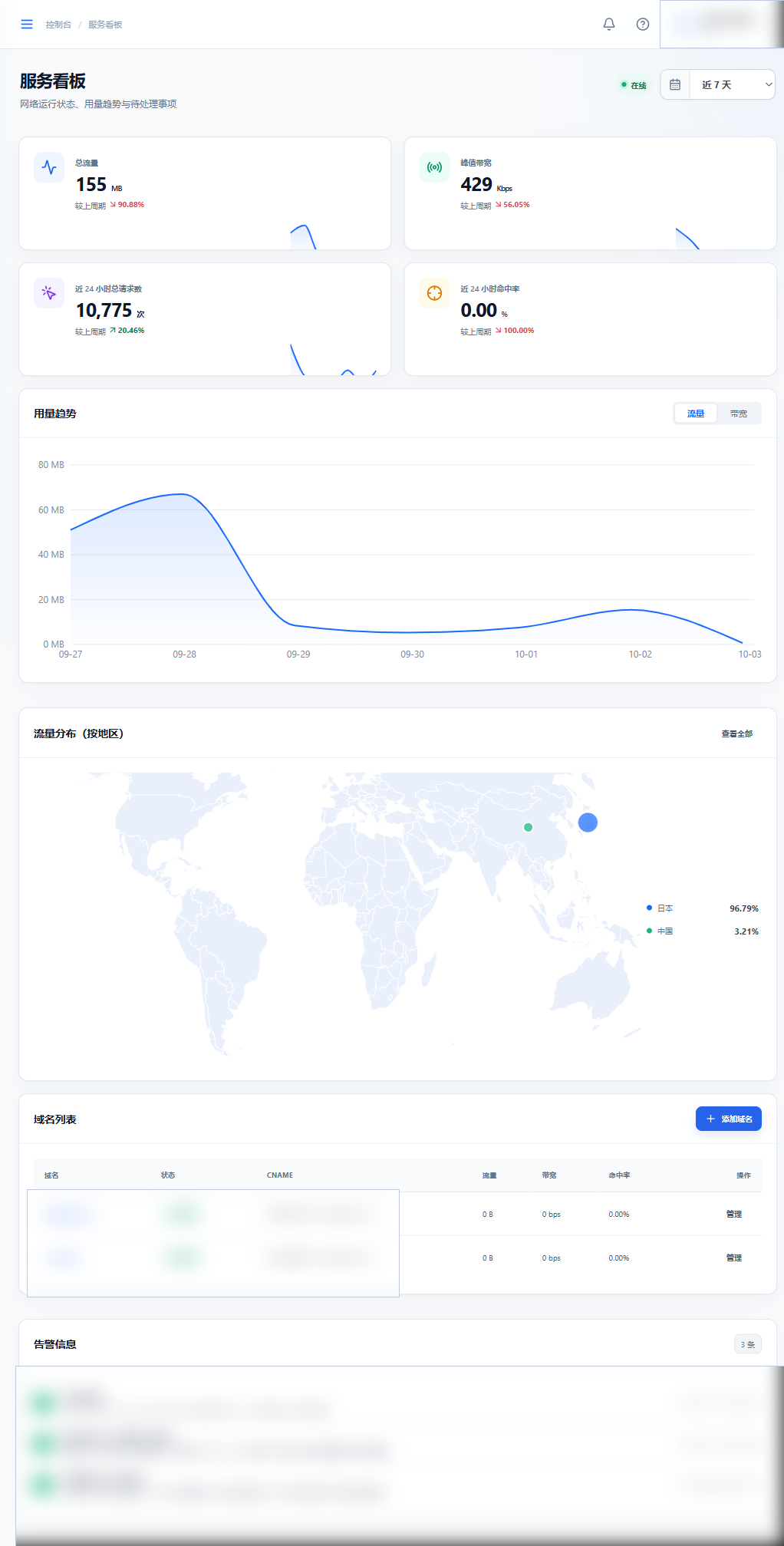Go to 控制台 in the breadcrumb

[58, 25]
